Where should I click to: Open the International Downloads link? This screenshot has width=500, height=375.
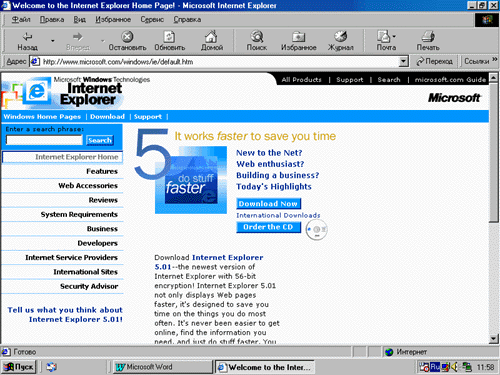[x=278, y=215]
